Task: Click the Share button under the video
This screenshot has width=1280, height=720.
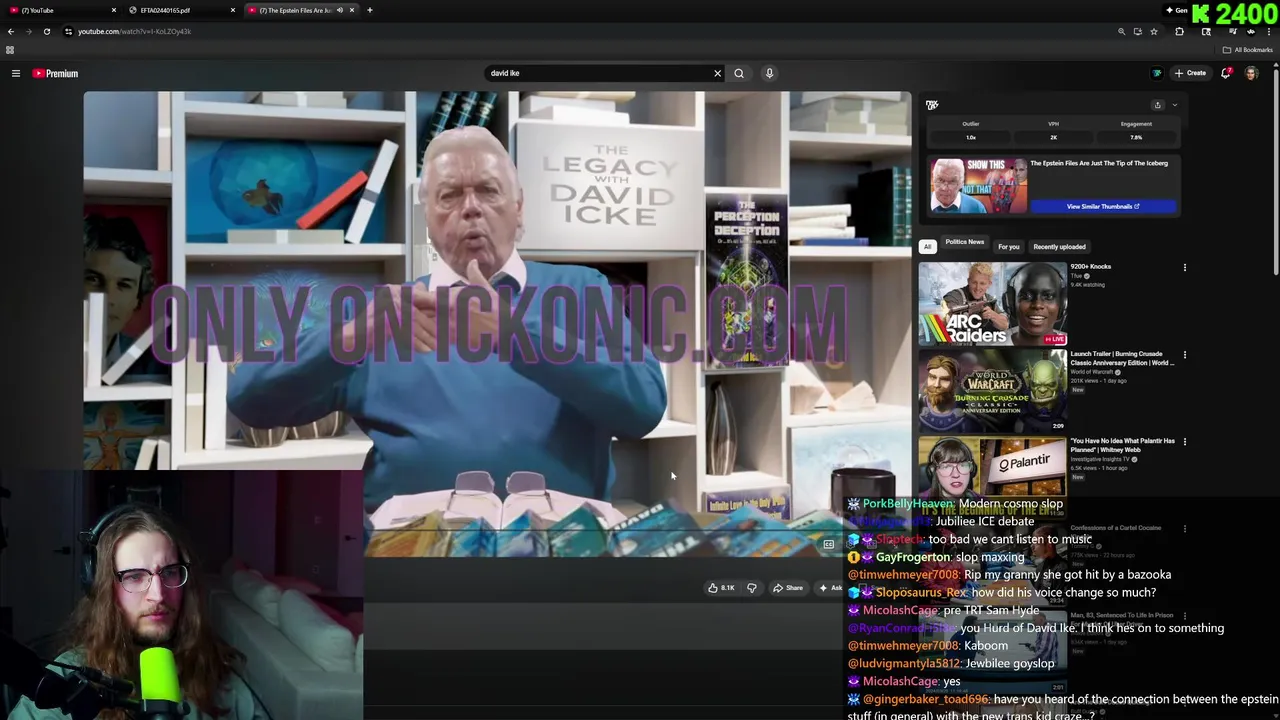Action: 788,588
